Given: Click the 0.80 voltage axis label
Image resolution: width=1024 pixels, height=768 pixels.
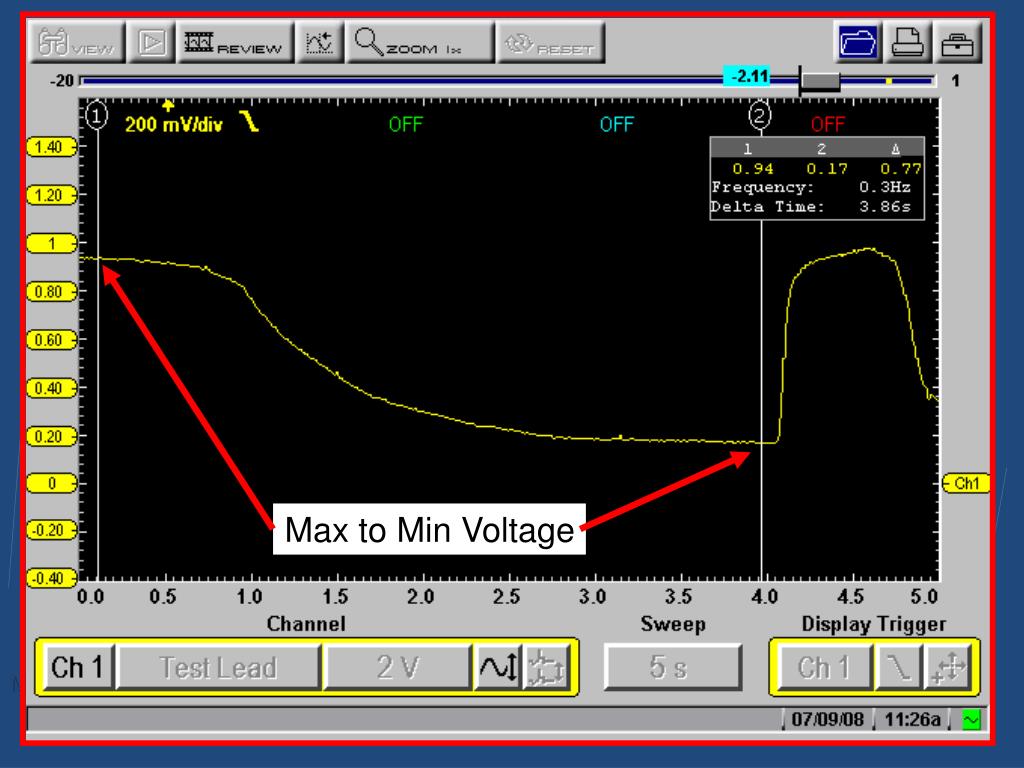Looking at the screenshot, I should pos(51,291).
